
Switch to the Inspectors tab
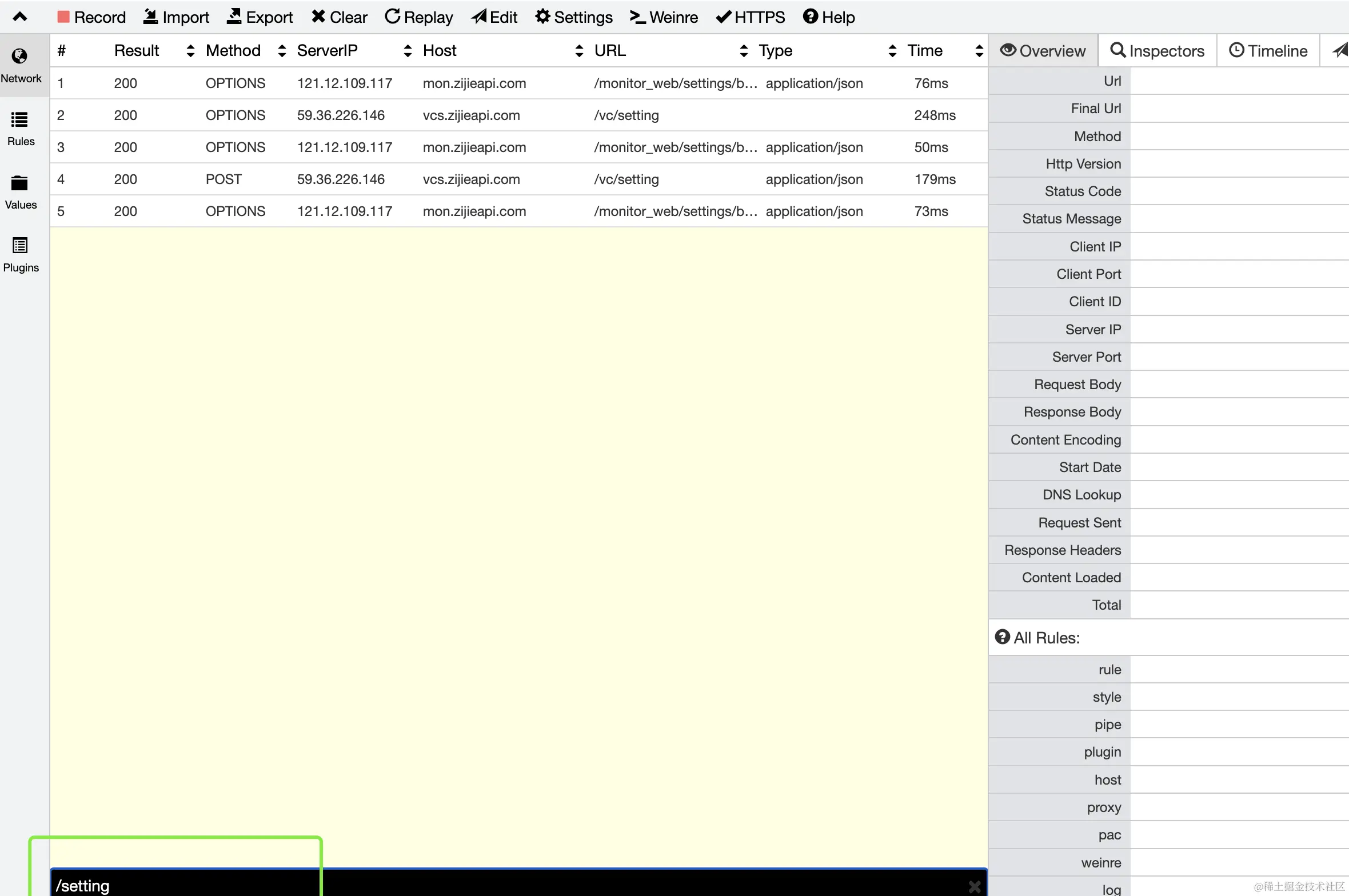pos(1158,51)
